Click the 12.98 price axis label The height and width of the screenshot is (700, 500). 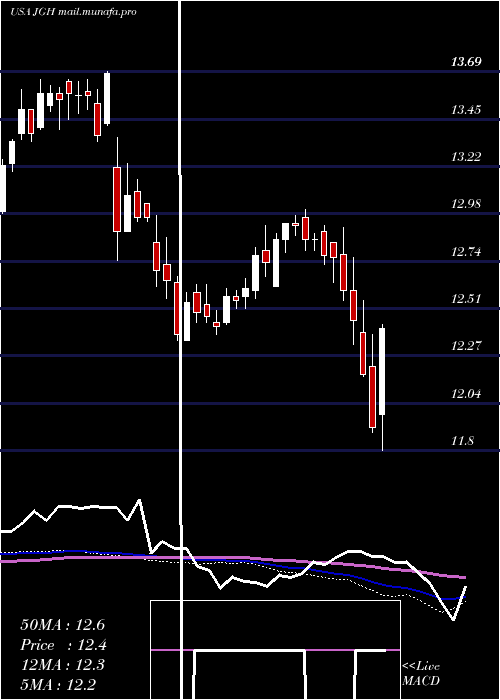[467, 204]
